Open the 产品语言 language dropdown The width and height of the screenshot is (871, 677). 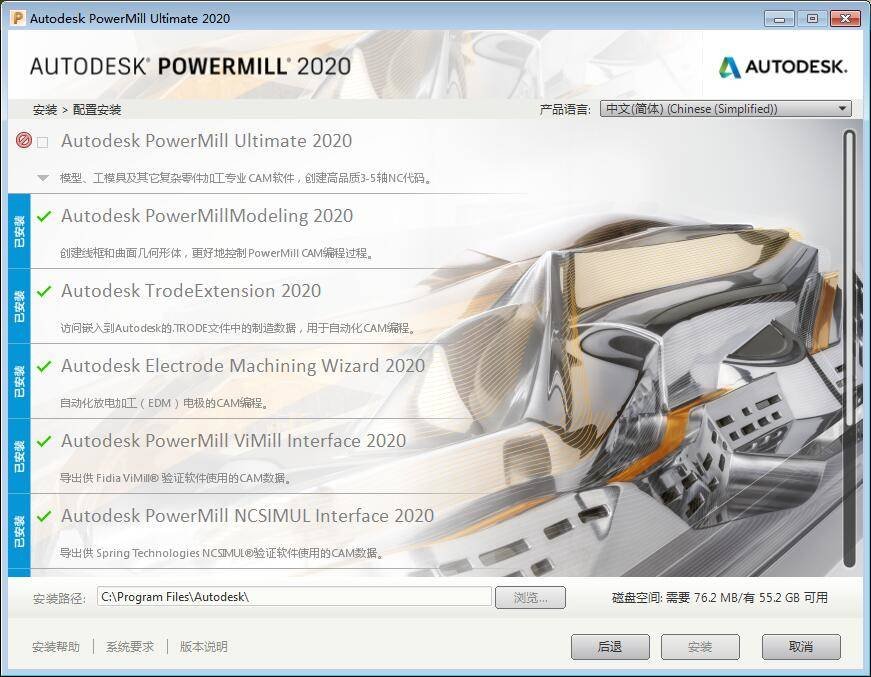click(725, 109)
